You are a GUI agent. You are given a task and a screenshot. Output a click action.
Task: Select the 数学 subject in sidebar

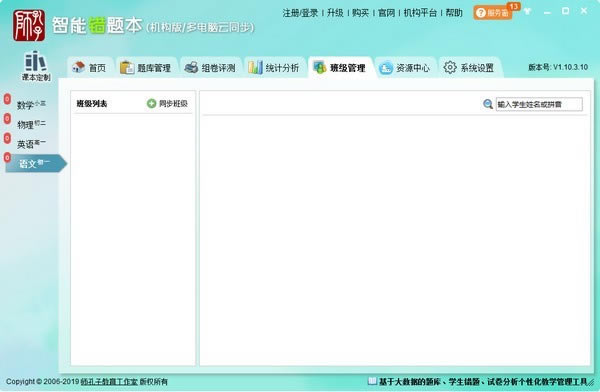click(31, 105)
